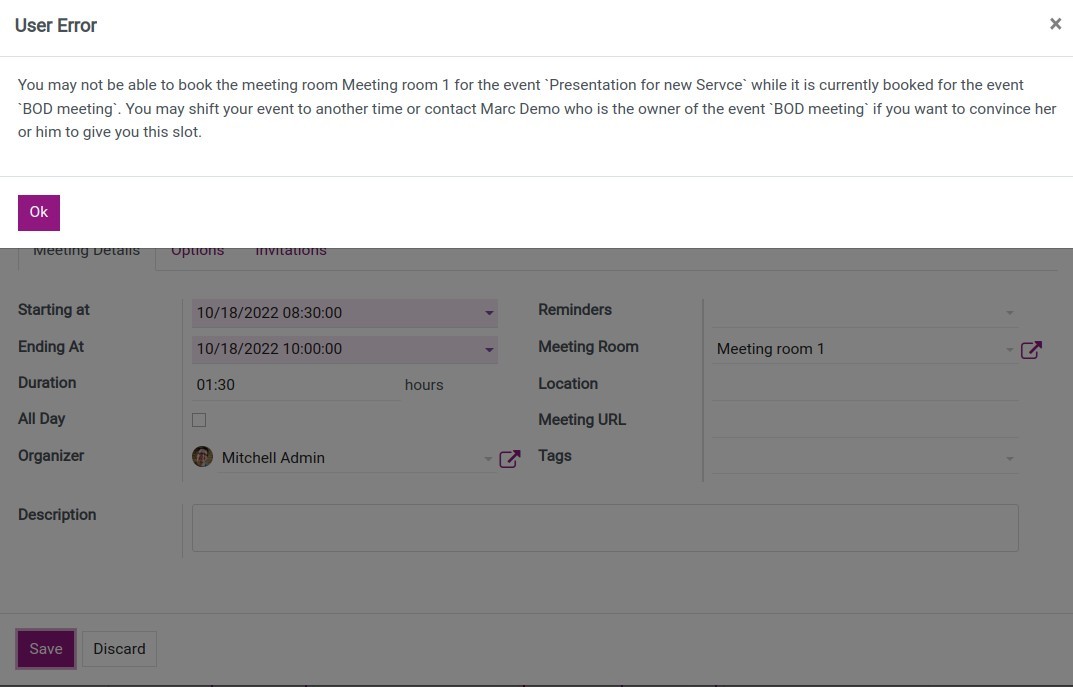Screen dimensions: 1073x687
Task: Switch to the Options tab
Action: click(x=198, y=252)
